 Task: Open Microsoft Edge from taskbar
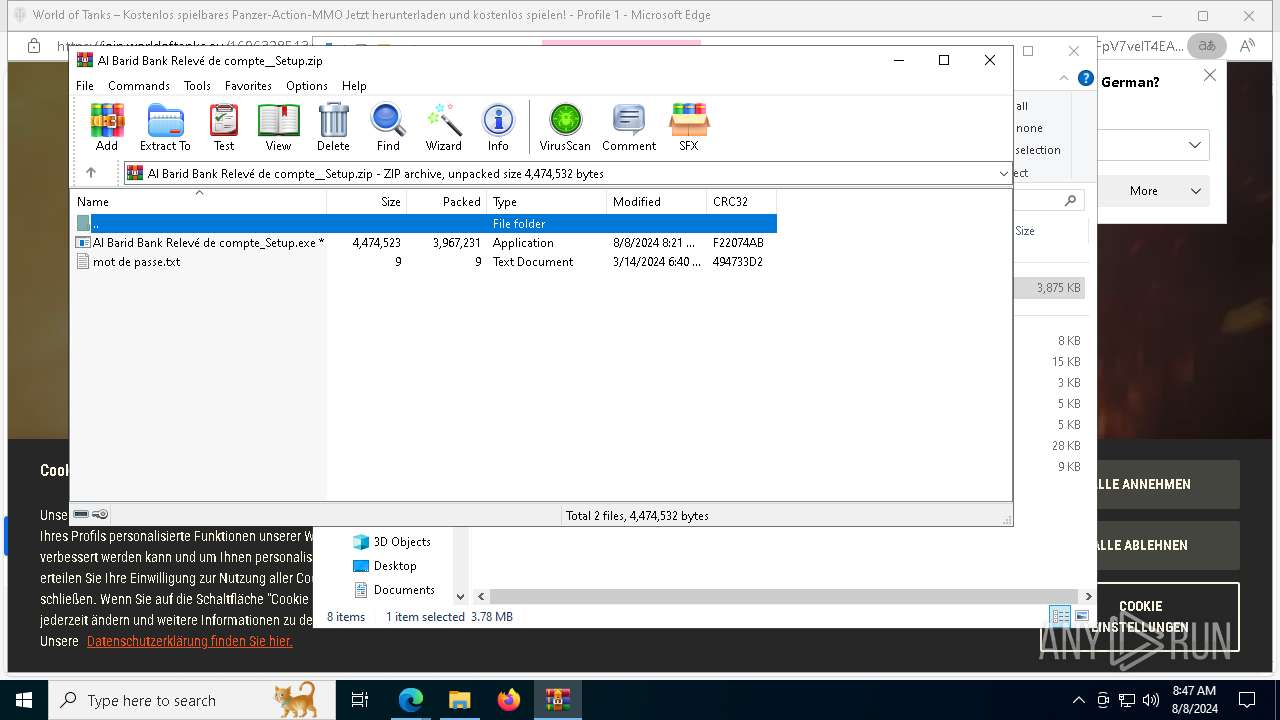click(x=411, y=700)
